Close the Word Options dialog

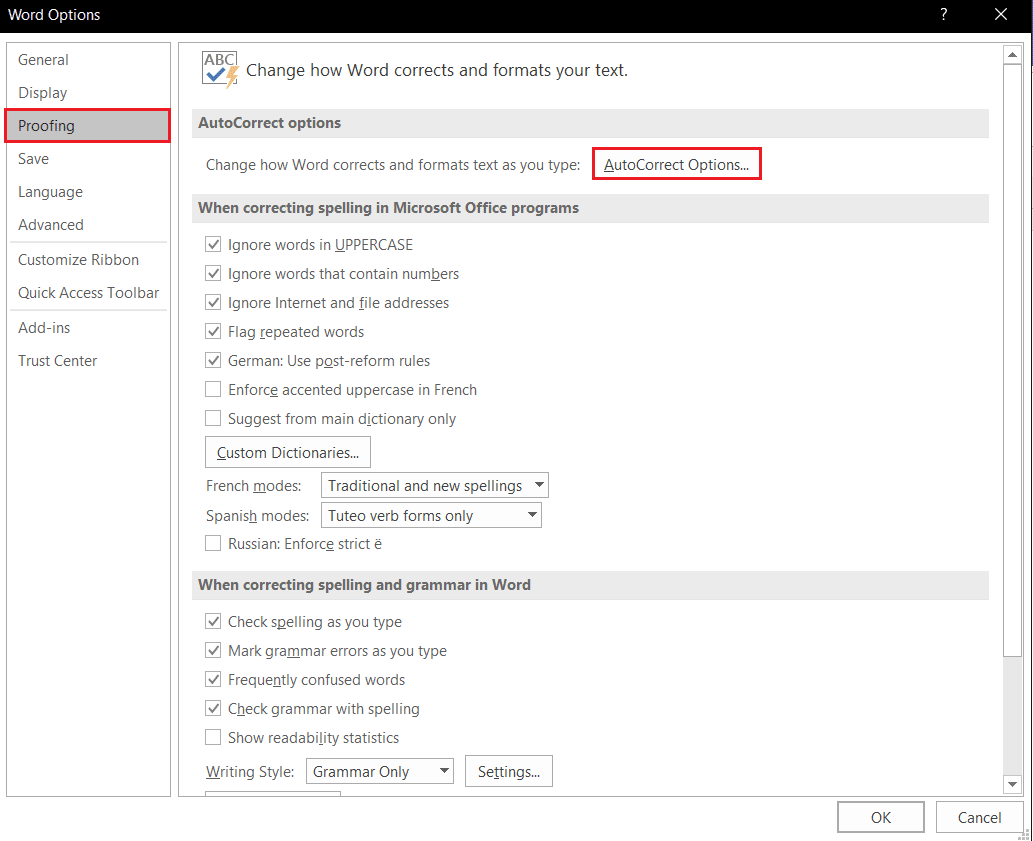1001,14
